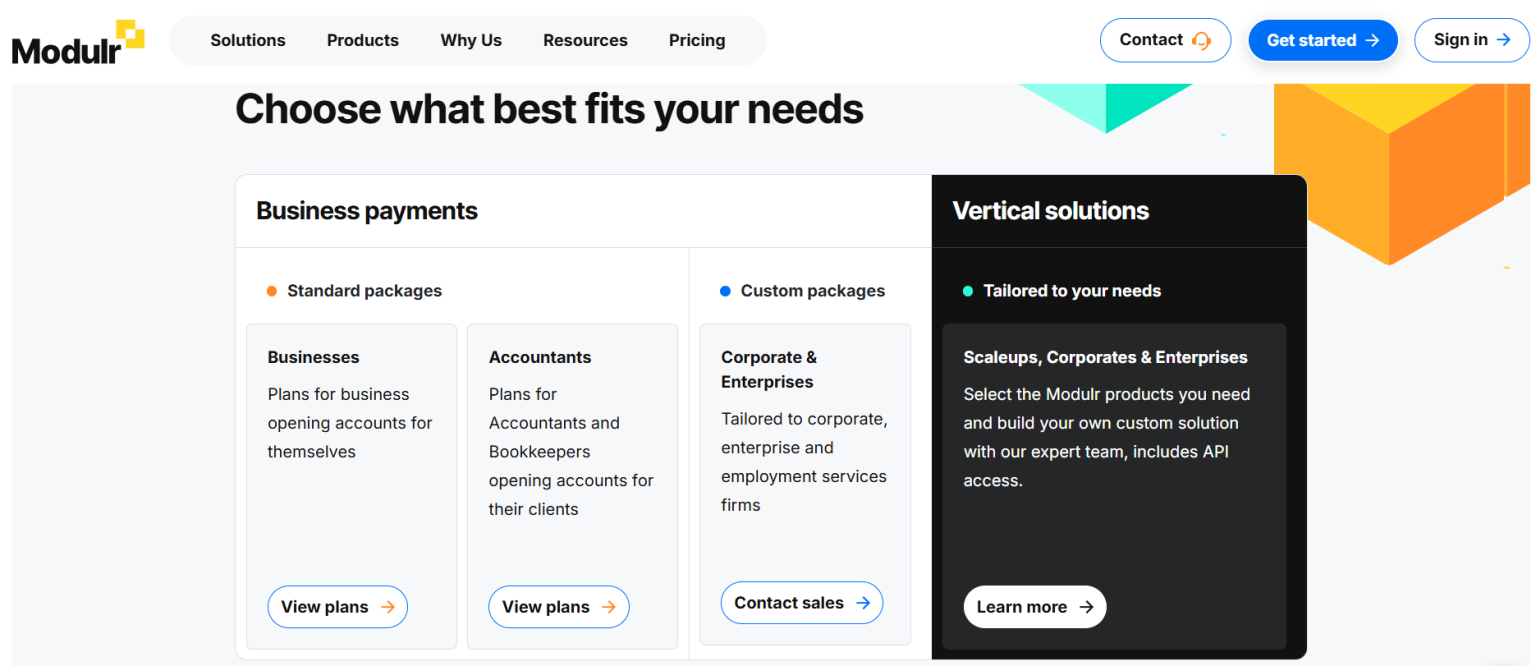This screenshot has width=1536, height=666.
Task: Click the arrow in Businesses View plans button
Action: click(388, 607)
